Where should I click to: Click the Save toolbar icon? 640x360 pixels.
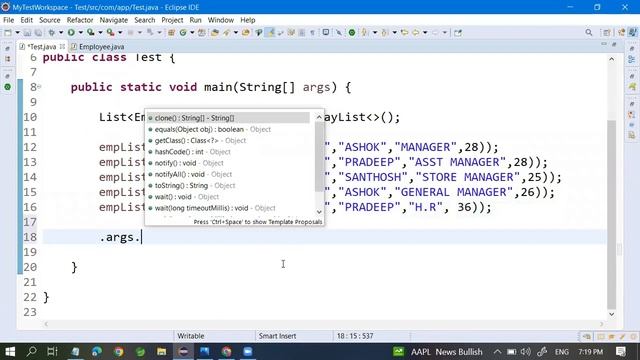(27, 33)
